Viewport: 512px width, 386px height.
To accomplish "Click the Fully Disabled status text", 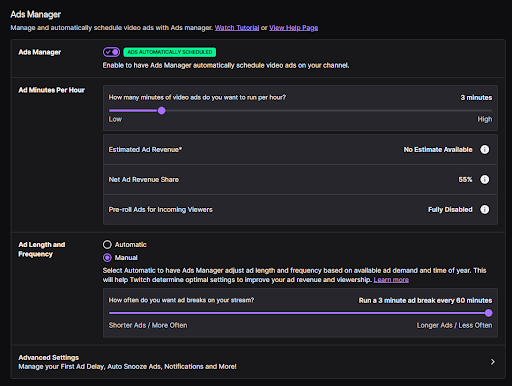I will tap(450, 209).
